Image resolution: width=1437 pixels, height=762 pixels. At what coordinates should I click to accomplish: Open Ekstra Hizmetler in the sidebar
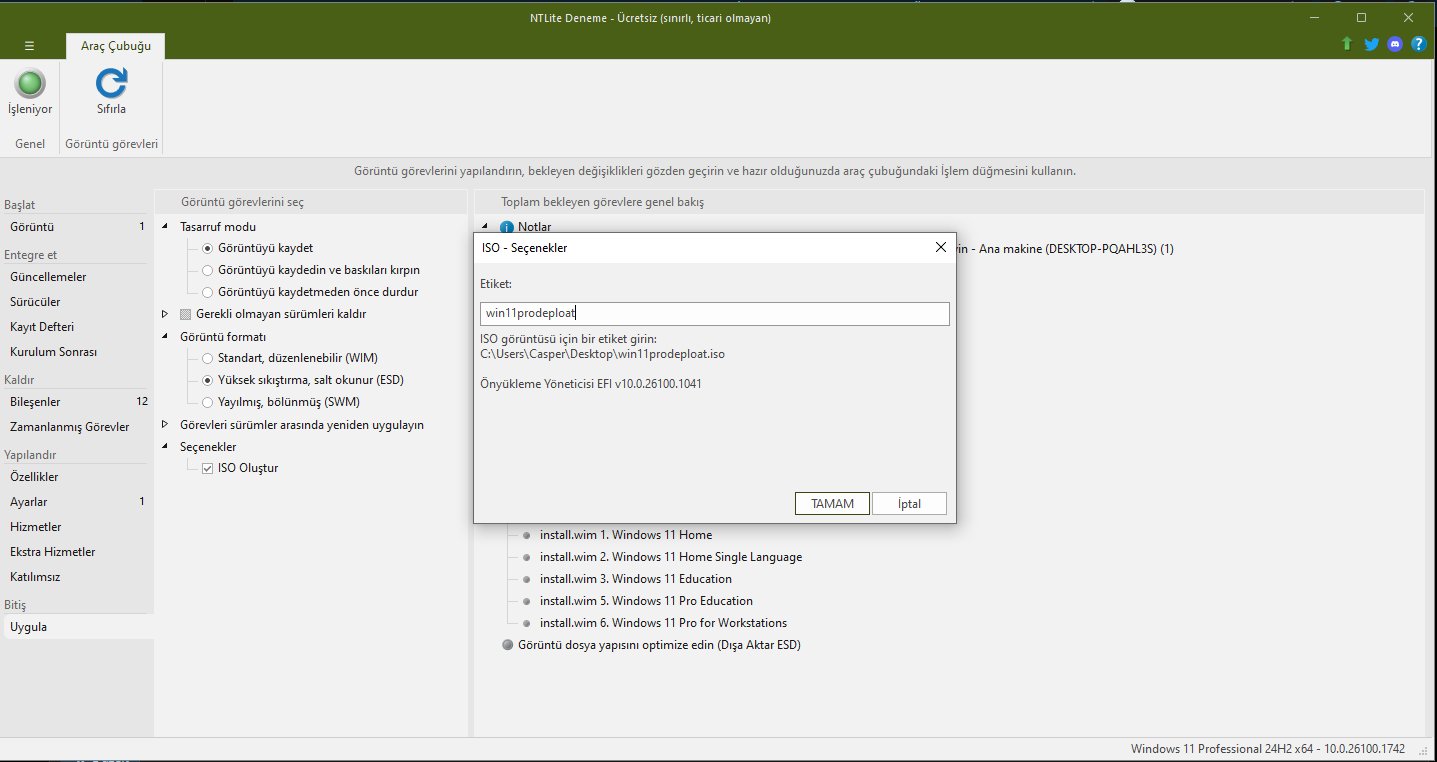click(77, 552)
